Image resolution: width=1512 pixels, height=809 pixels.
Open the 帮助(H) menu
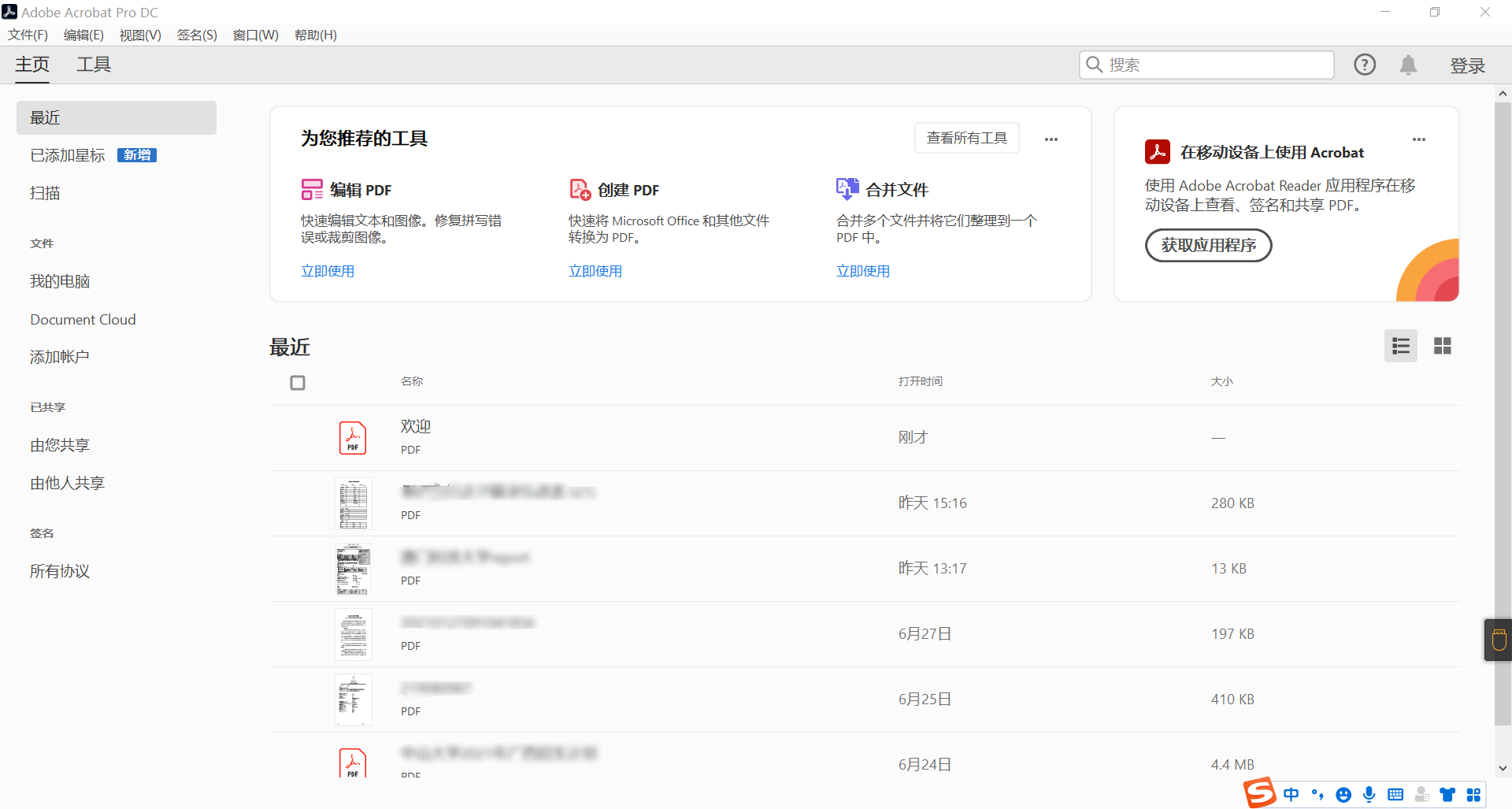[316, 35]
